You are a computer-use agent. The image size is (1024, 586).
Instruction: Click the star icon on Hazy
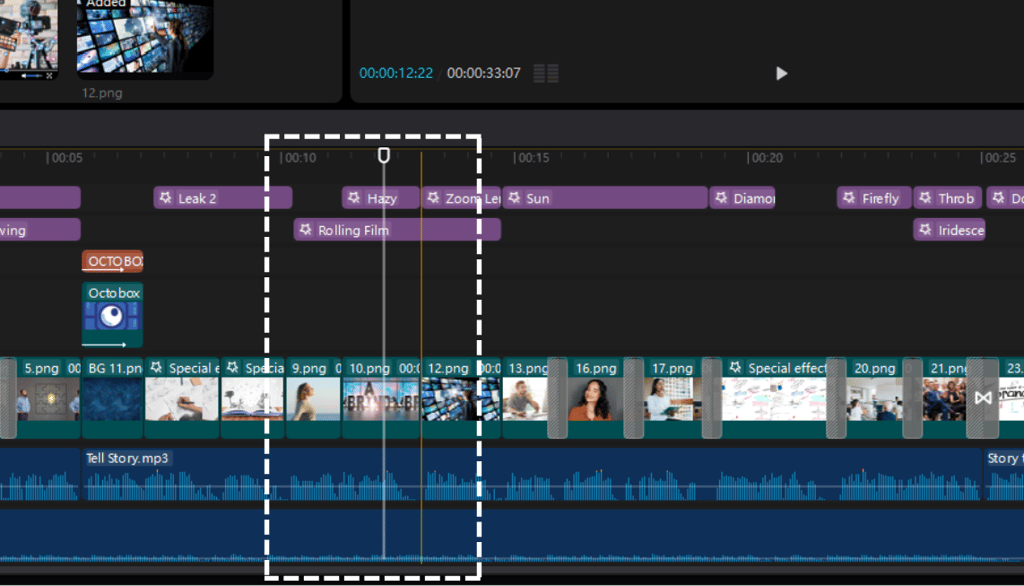click(354, 197)
